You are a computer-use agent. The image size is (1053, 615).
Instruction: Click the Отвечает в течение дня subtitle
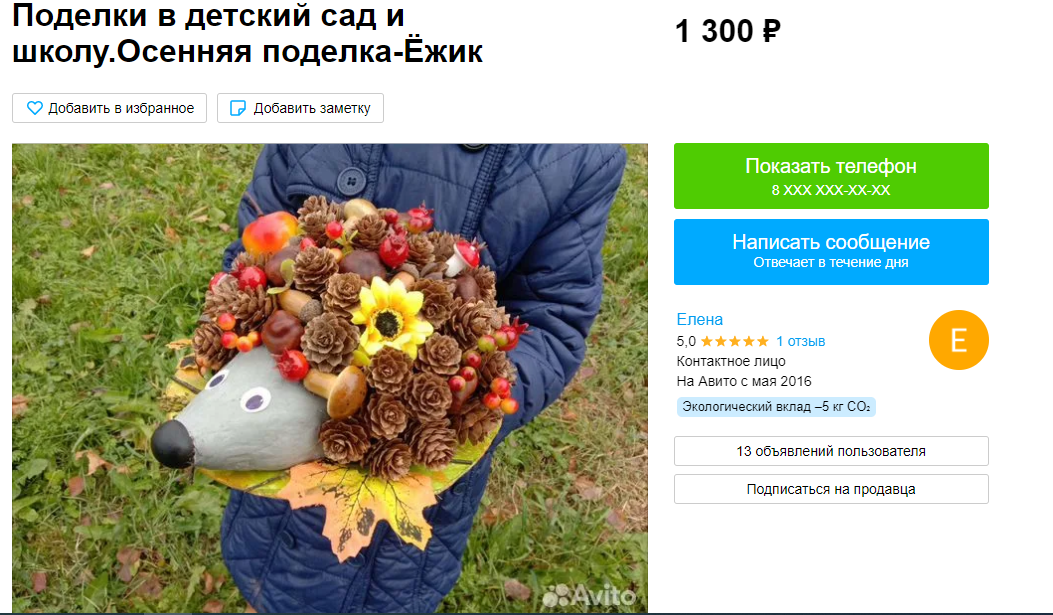[x=831, y=263]
